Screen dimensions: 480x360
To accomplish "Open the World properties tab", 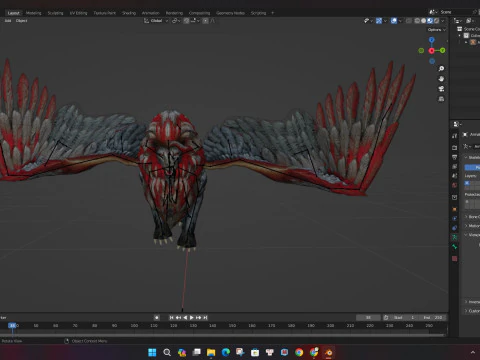I will coord(455,185).
